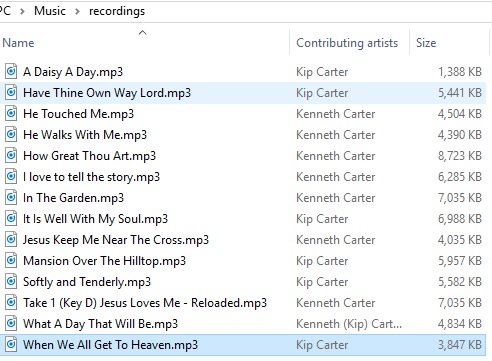The height and width of the screenshot is (361, 492).
Task: Click the icon of Take 1 (Key D) Jesus Loves Me
Action: point(11,302)
